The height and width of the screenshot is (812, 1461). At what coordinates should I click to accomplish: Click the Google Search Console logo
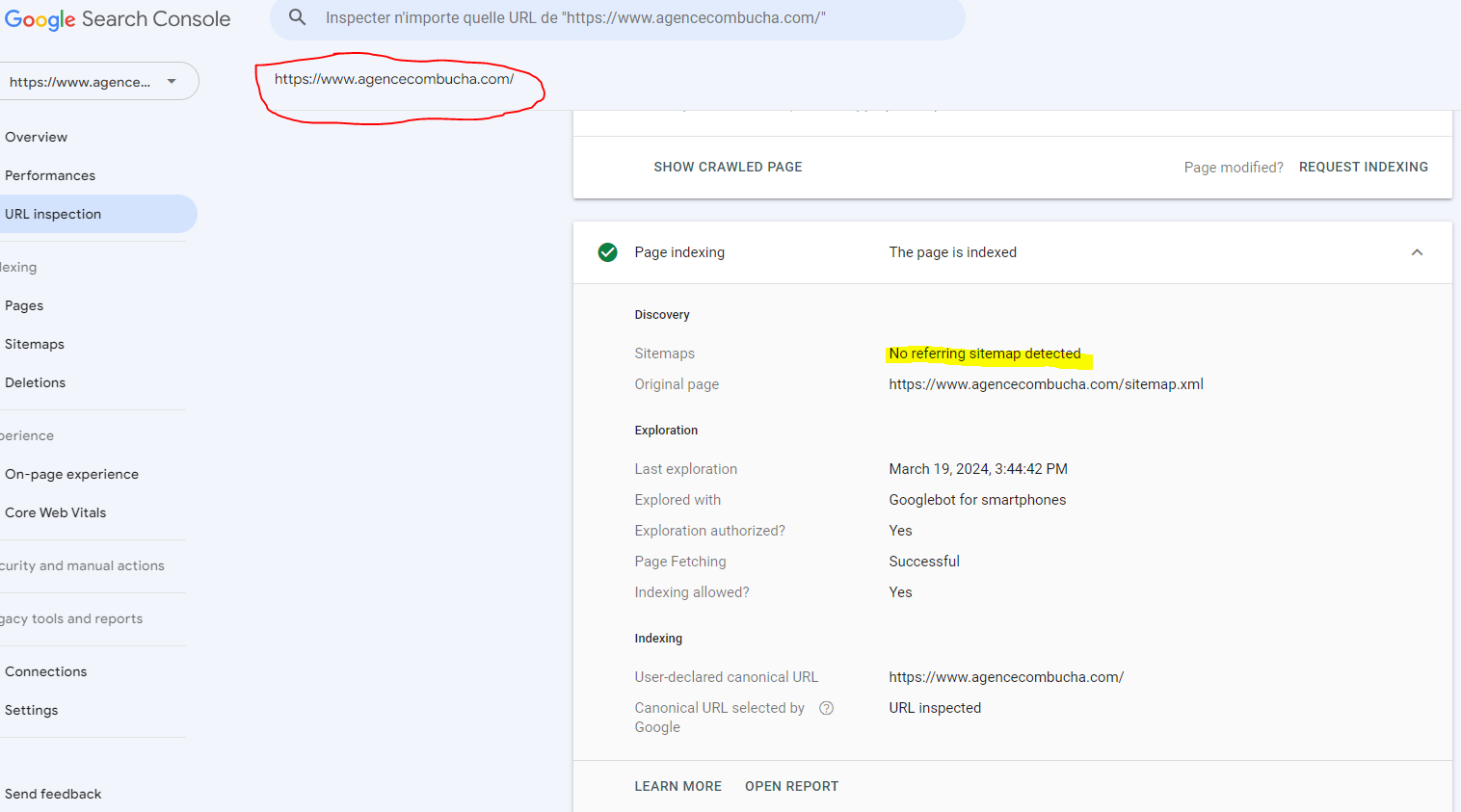tap(118, 19)
